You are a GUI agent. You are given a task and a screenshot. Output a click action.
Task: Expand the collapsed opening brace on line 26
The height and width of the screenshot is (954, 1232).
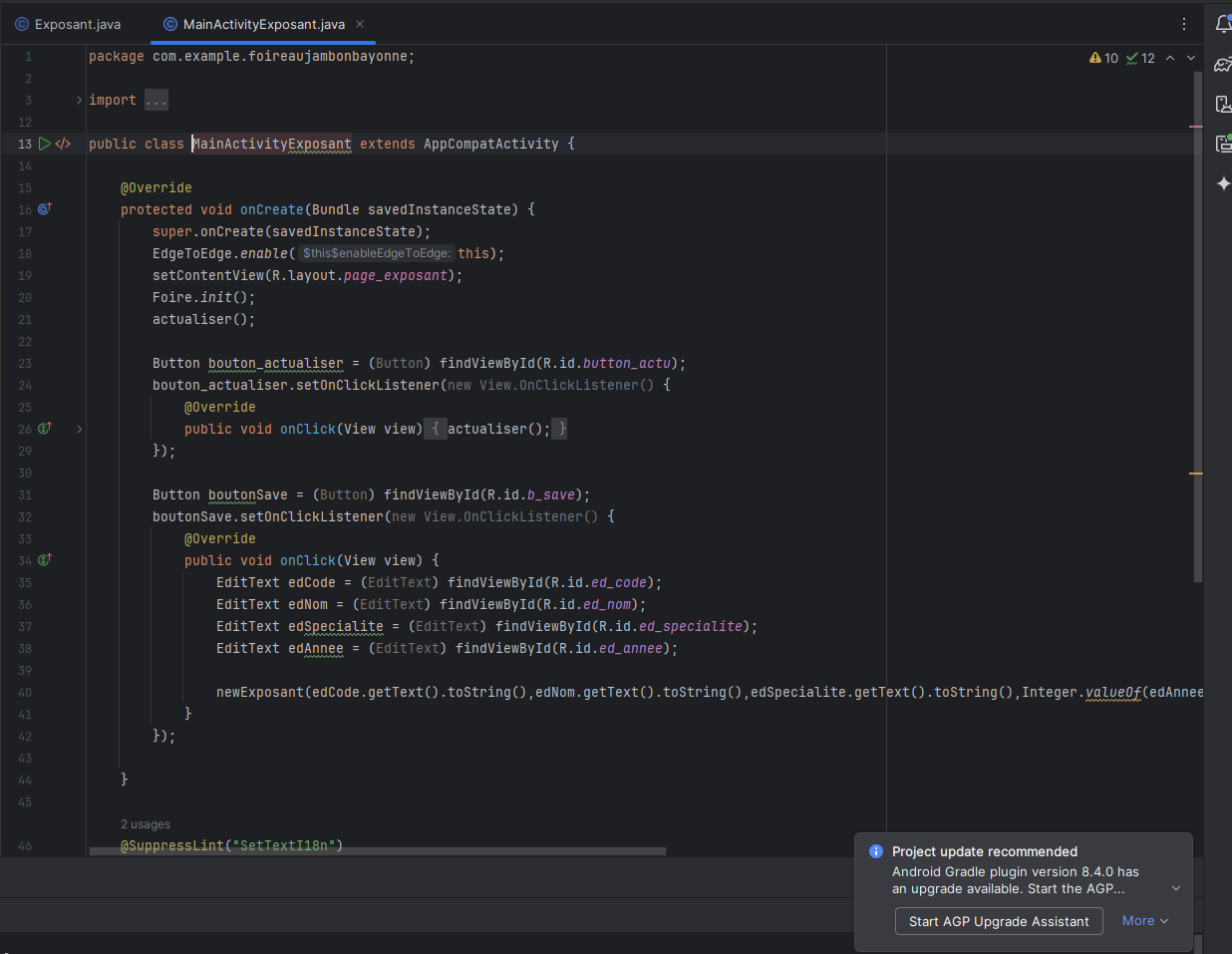[436, 429]
